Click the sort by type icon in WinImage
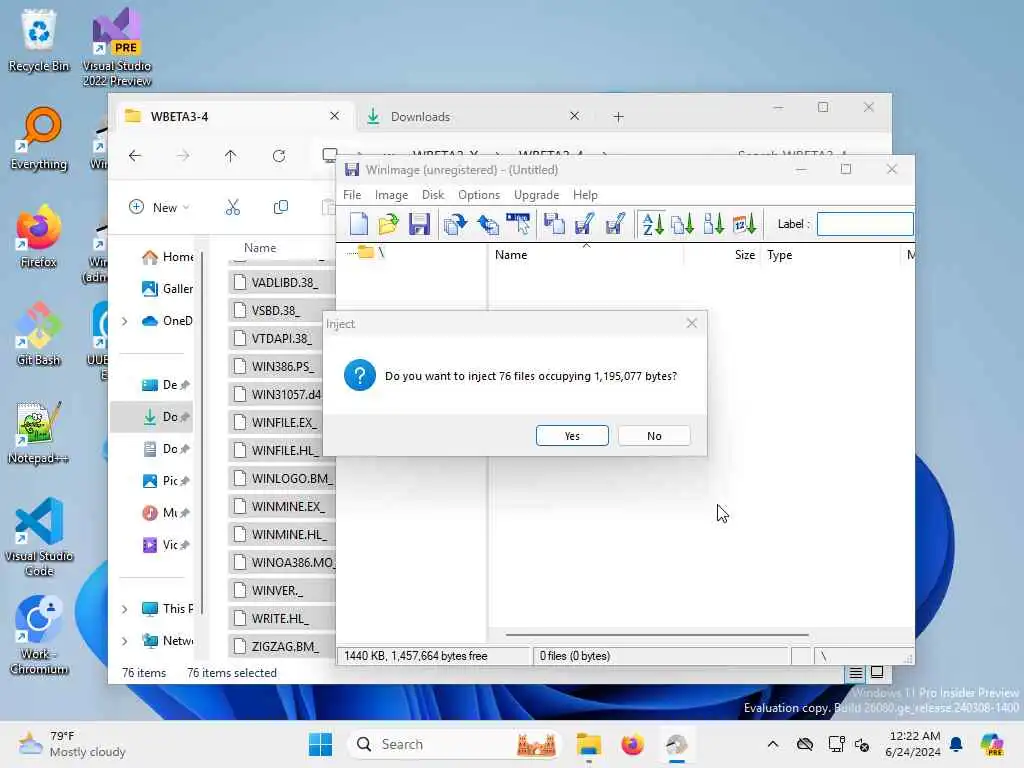Image resolution: width=1024 pixels, height=768 pixels. pyautogui.click(x=682, y=224)
